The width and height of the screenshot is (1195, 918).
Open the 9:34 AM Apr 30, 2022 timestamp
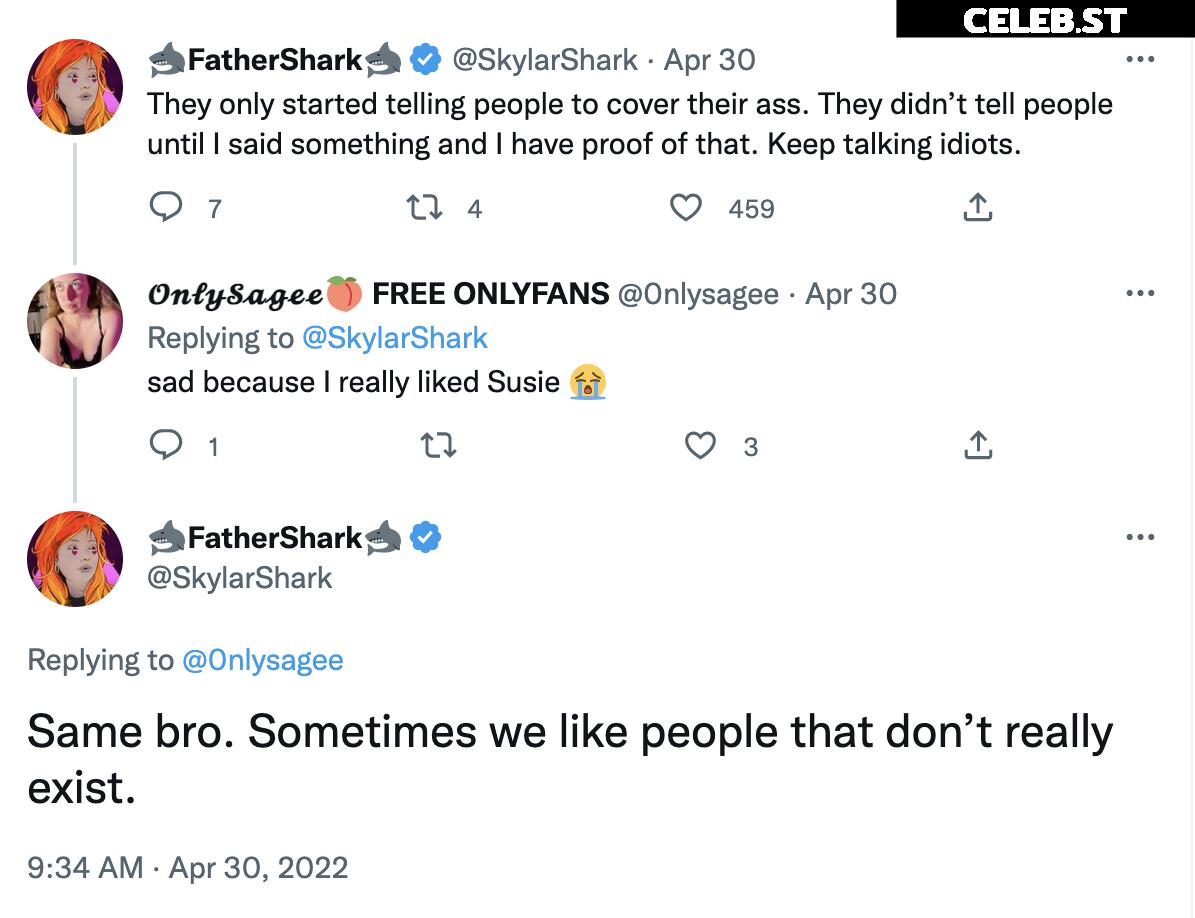tap(188, 867)
